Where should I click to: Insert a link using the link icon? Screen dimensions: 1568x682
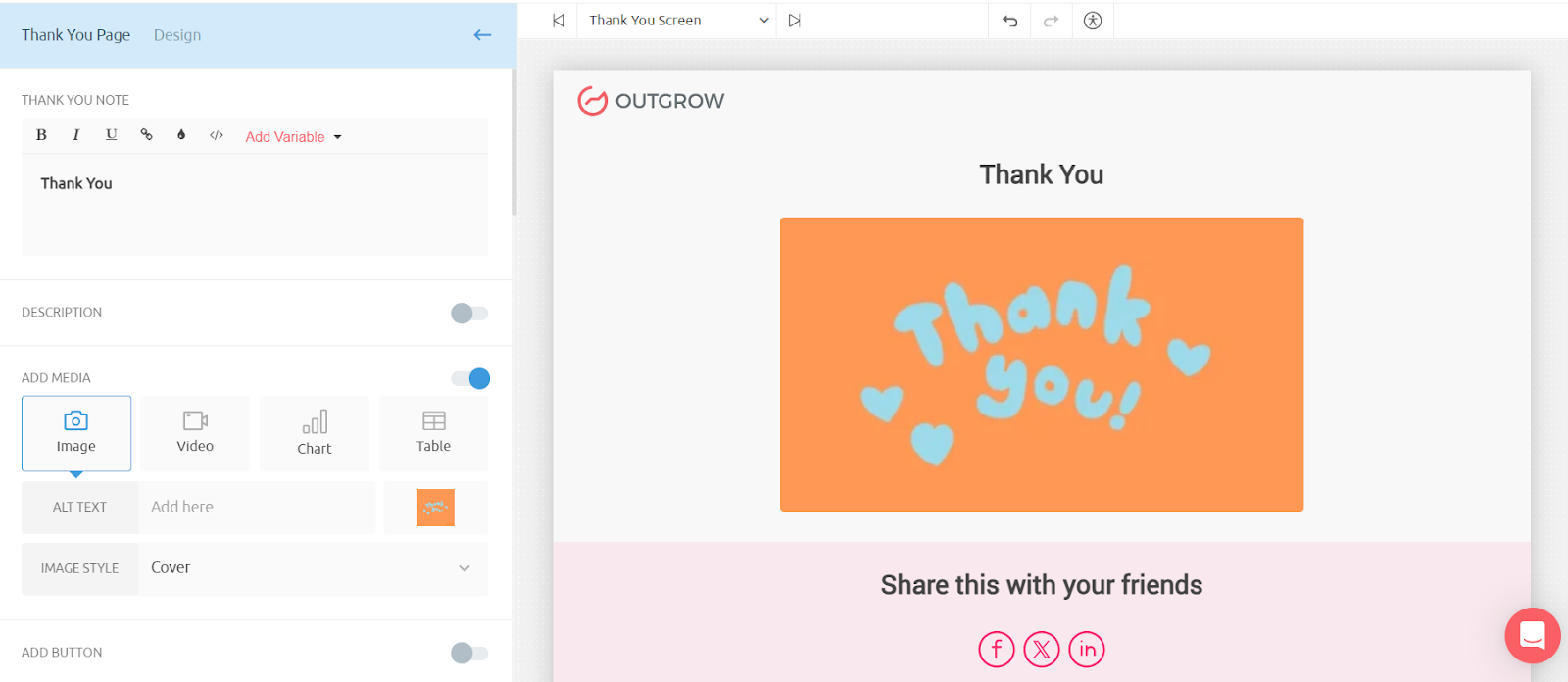146,135
